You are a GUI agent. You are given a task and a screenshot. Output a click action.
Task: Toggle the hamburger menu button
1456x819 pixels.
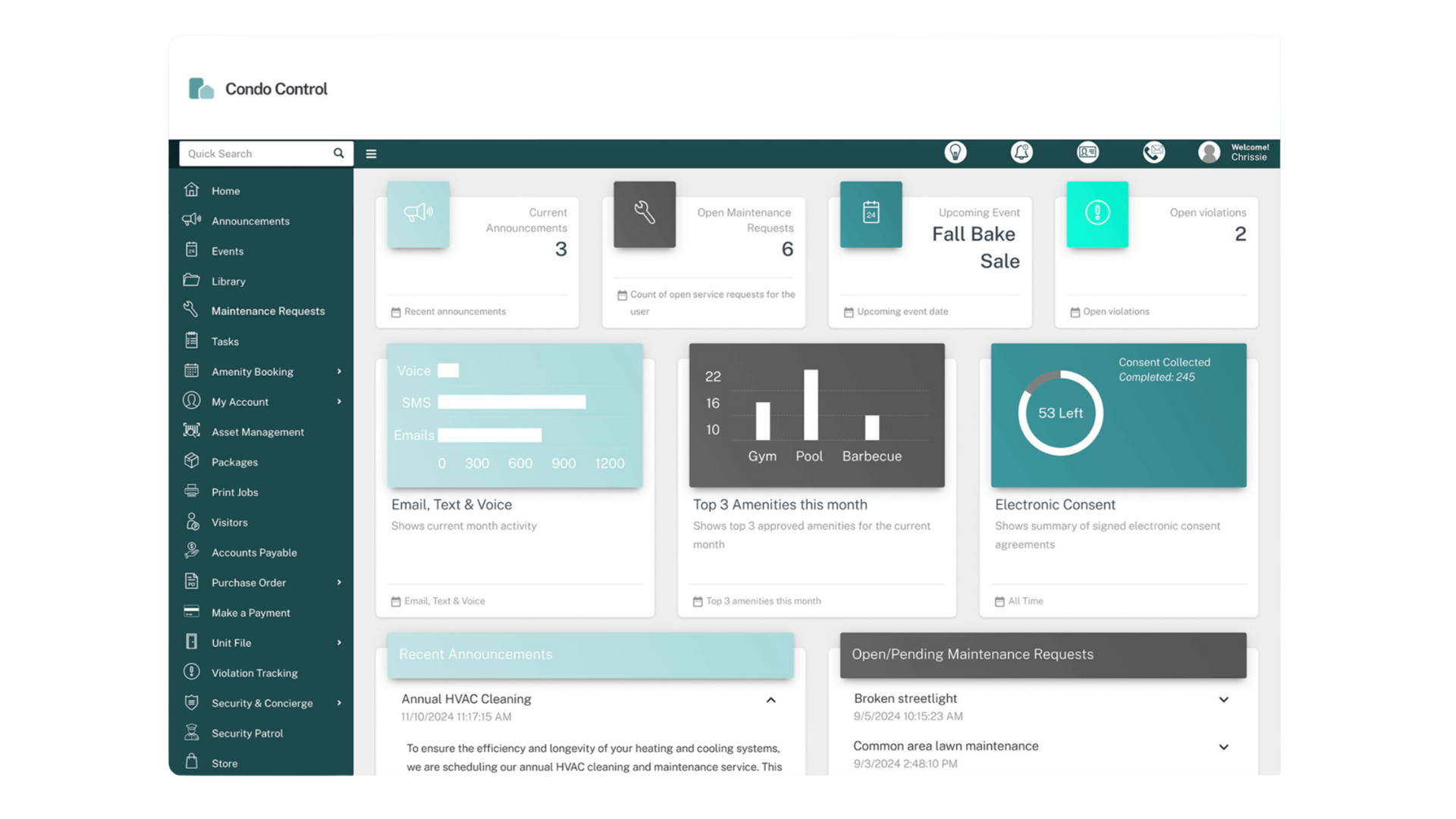pos(371,153)
